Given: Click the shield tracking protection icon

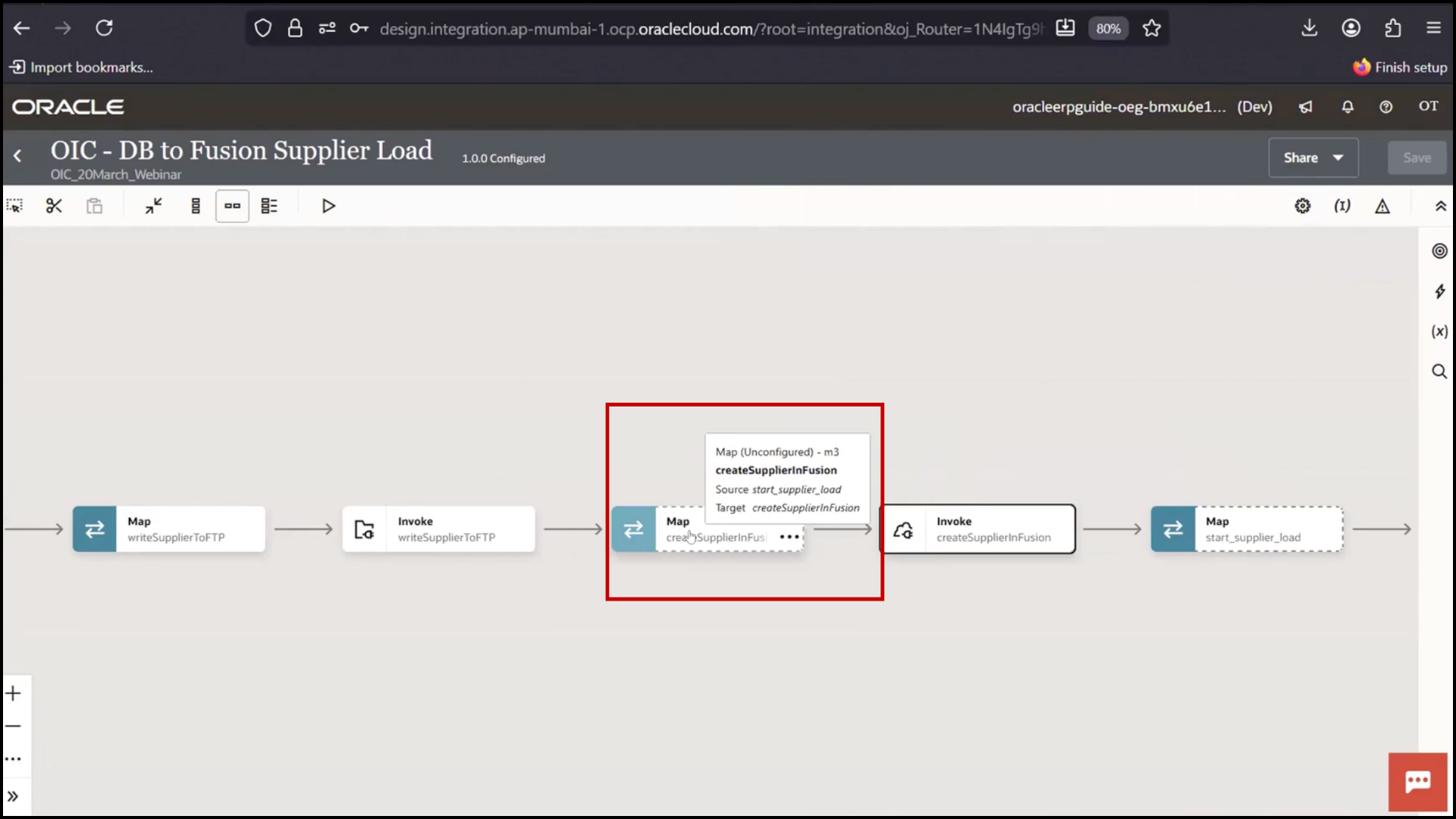Looking at the screenshot, I should pyautogui.click(x=262, y=29).
